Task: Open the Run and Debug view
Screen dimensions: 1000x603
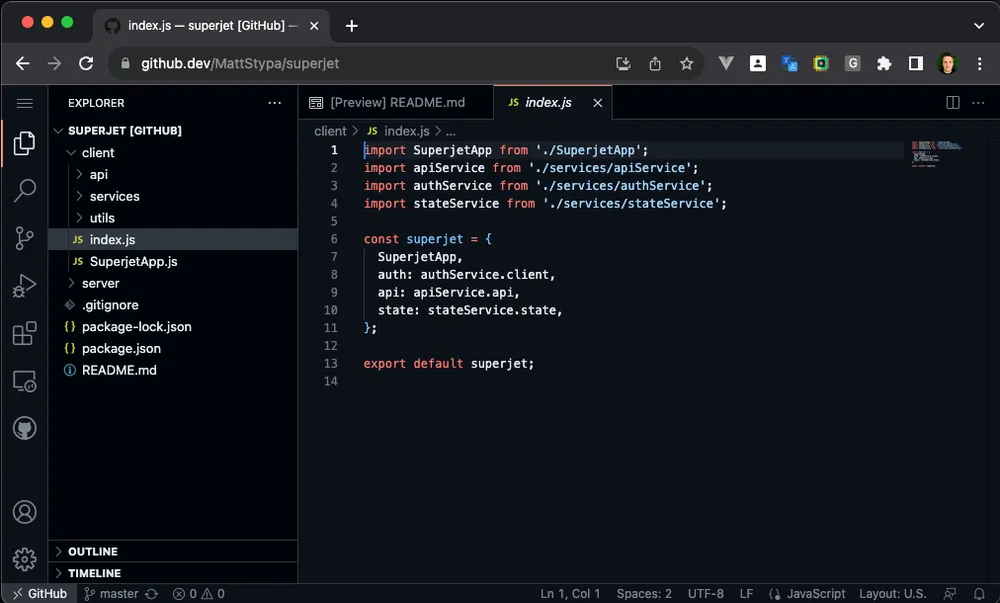Action: point(24,286)
